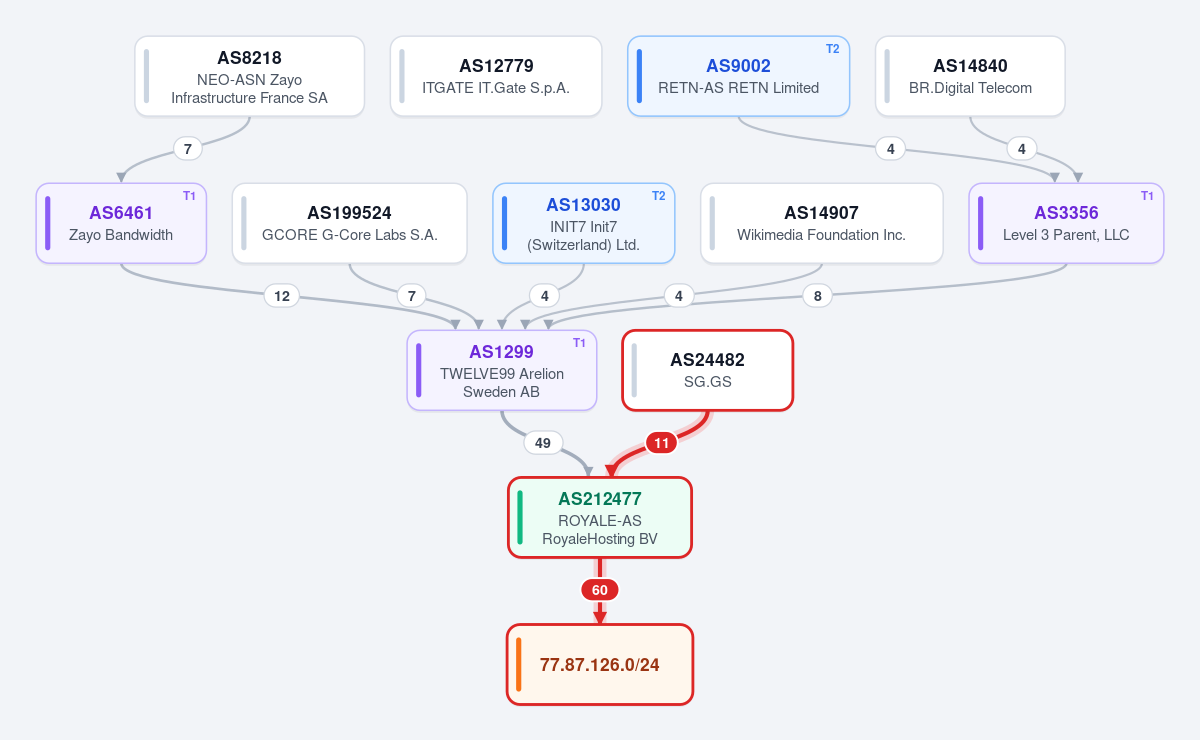
Task: Click the T1 badge on AS3356
Action: (1147, 196)
